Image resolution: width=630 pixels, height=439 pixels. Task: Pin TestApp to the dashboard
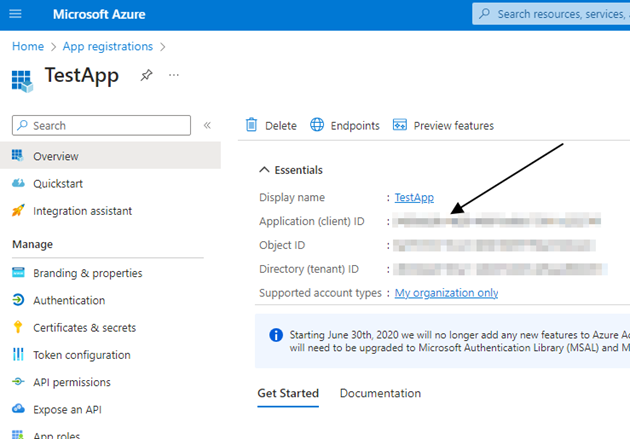[146, 75]
